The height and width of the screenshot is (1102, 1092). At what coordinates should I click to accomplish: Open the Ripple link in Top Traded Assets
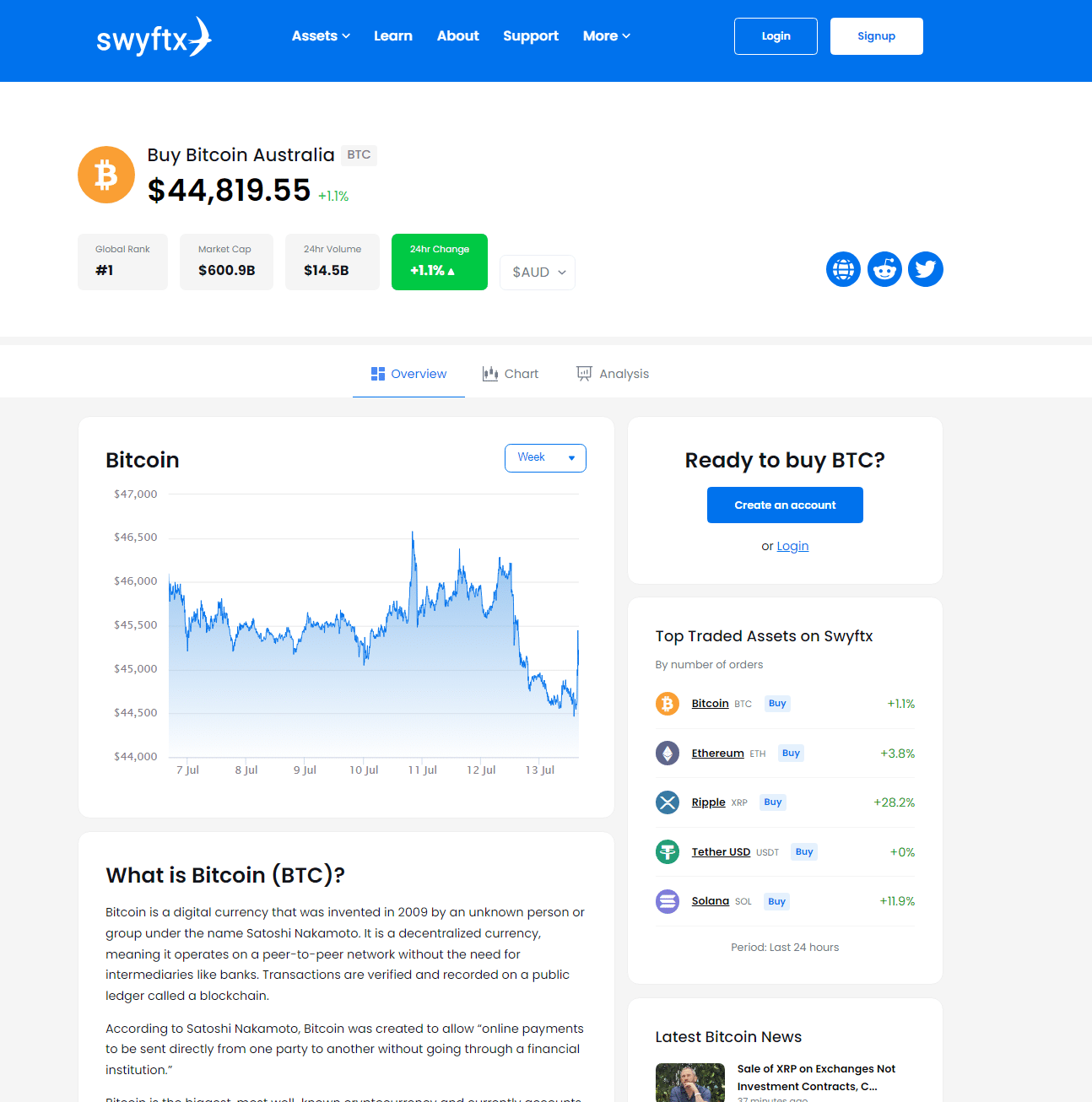coord(708,802)
